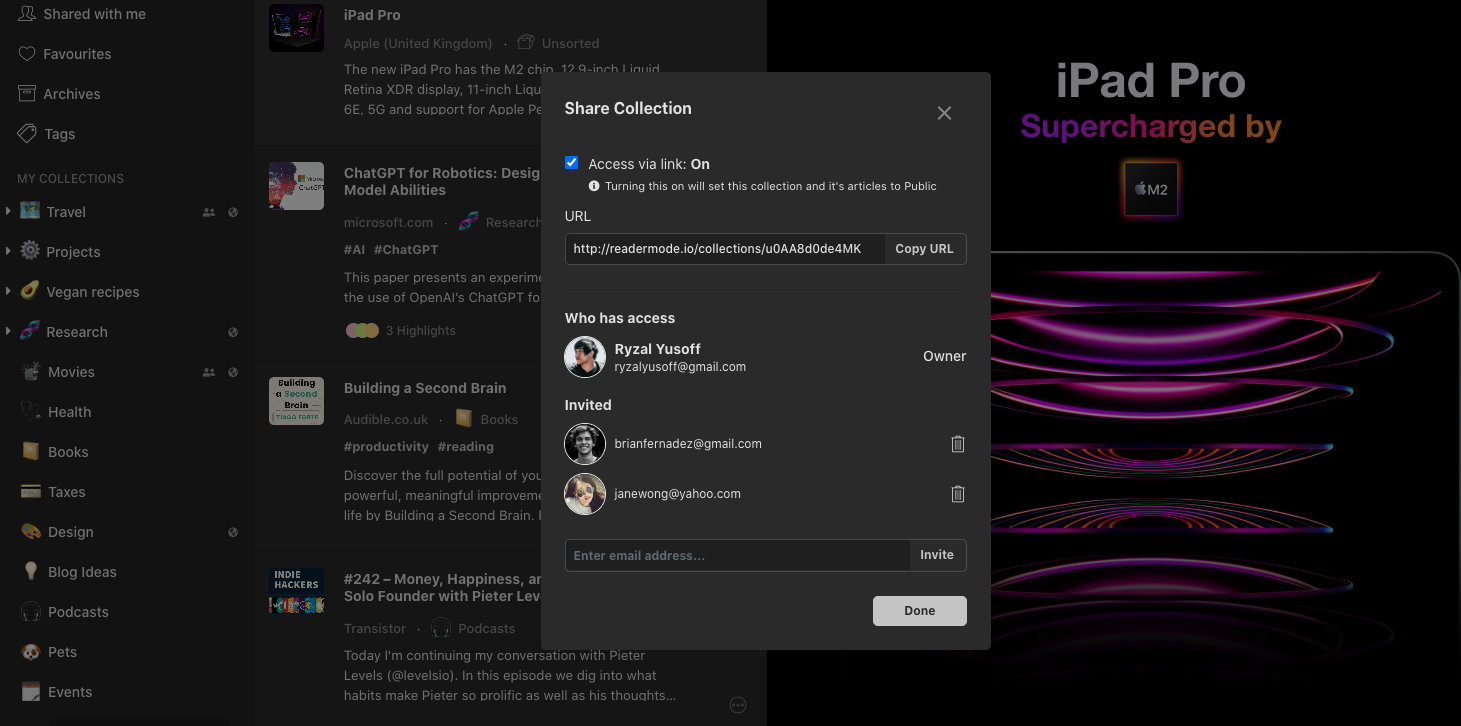Open the more options ellipsis icon

point(738,705)
